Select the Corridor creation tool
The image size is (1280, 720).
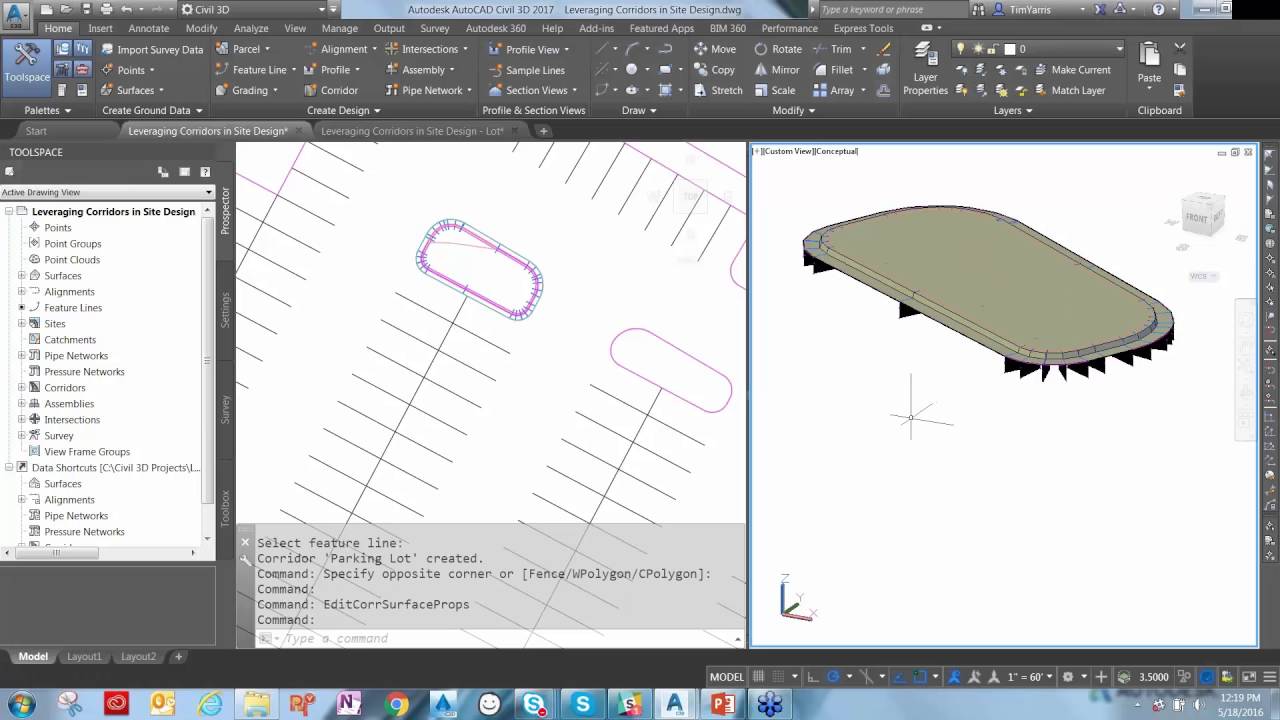pyautogui.click(x=331, y=90)
